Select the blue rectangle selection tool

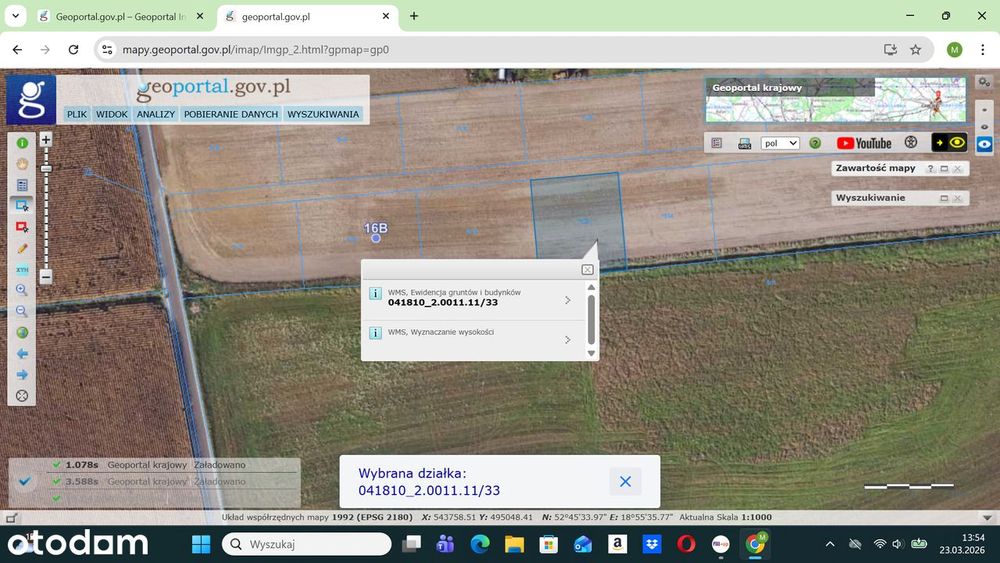pyautogui.click(x=22, y=205)
